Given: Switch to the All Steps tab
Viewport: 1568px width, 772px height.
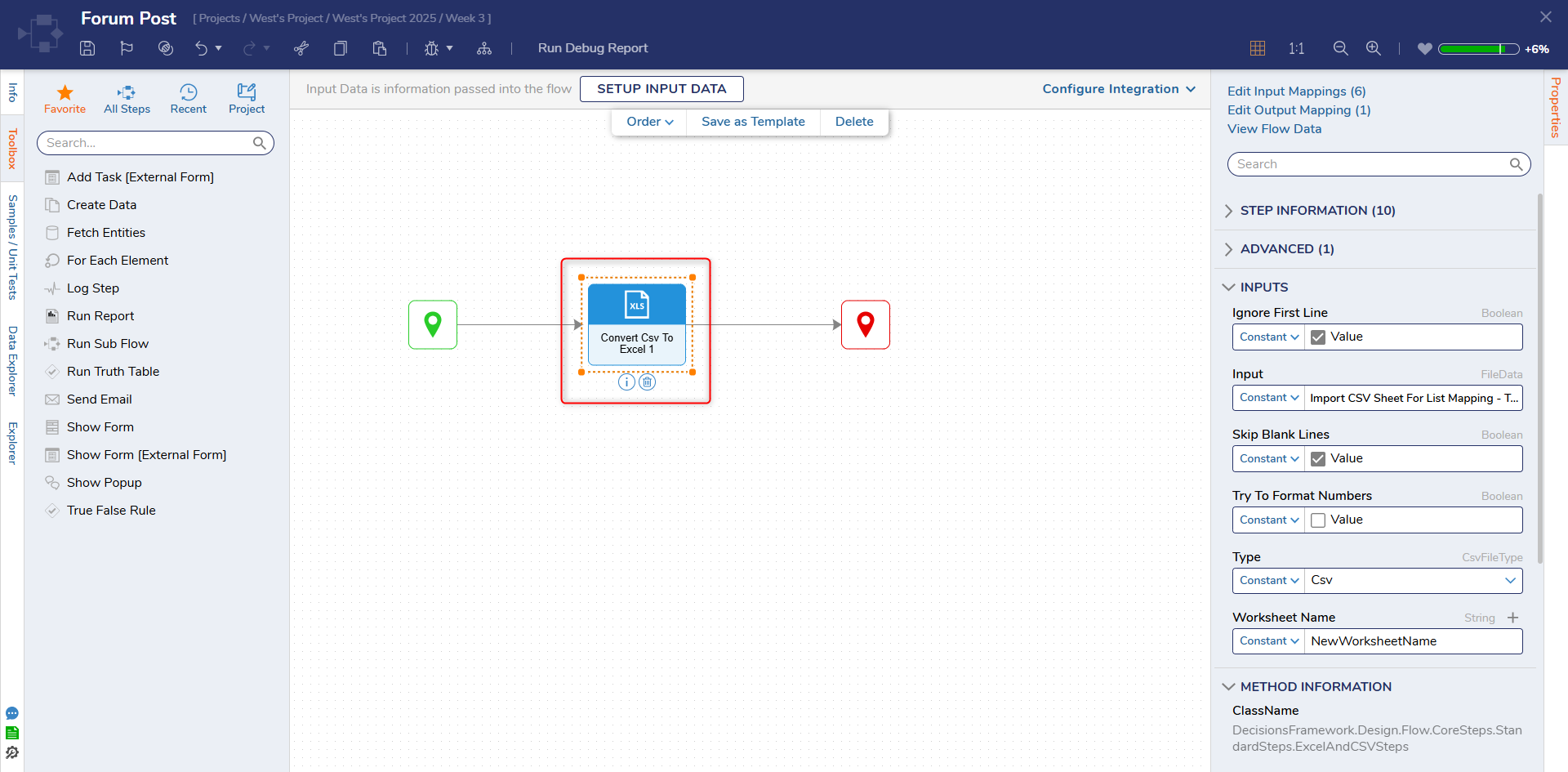Looking at the screenshot, I should (x=127, y=99).
